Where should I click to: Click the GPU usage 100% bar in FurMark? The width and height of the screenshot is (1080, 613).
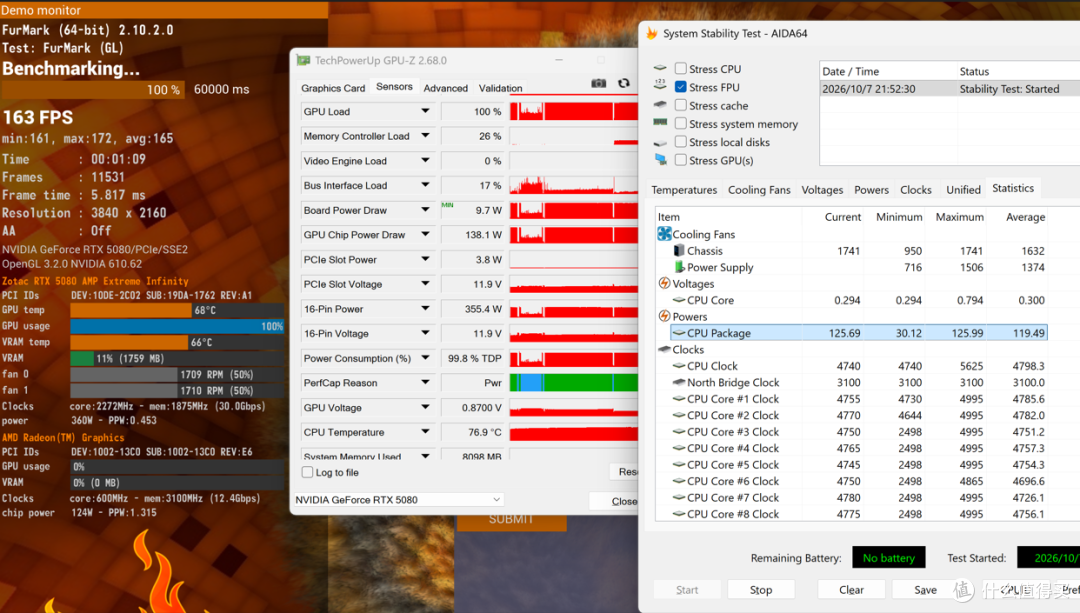point(178,326)
